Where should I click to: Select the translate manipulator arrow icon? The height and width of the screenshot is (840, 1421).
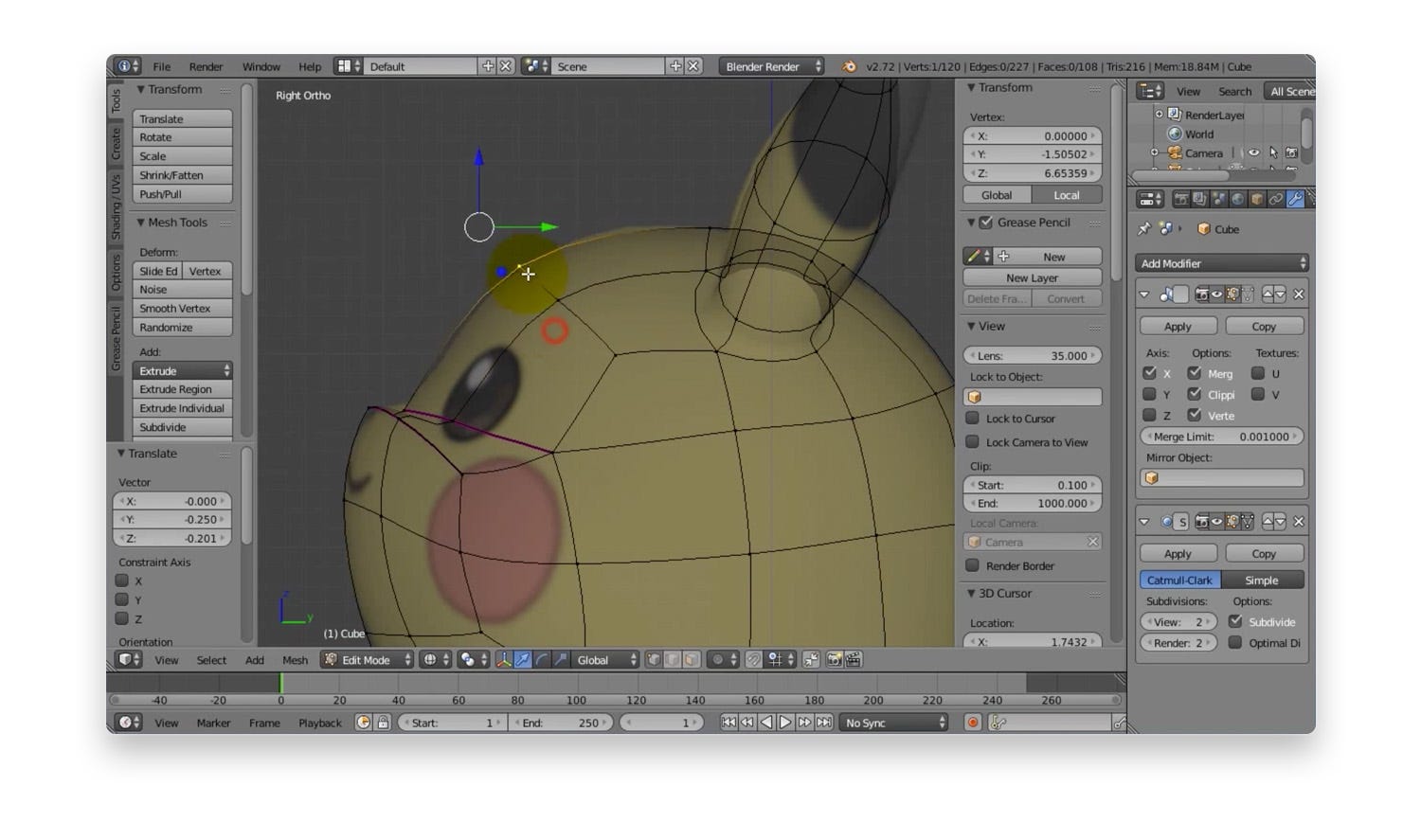(x=522, y=660)
